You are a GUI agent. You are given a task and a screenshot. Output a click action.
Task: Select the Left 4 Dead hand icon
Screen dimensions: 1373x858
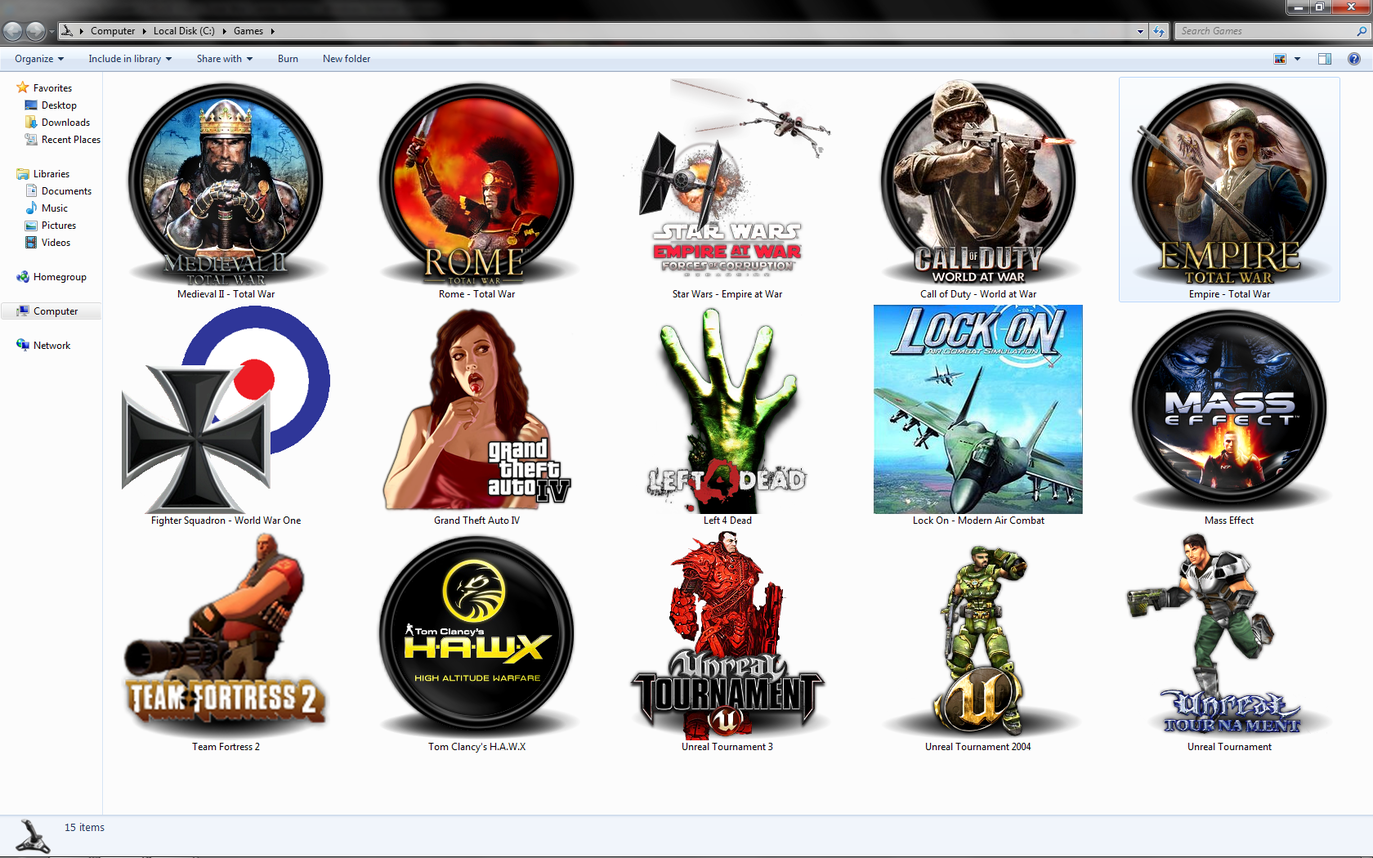click(x=727, y=409)
